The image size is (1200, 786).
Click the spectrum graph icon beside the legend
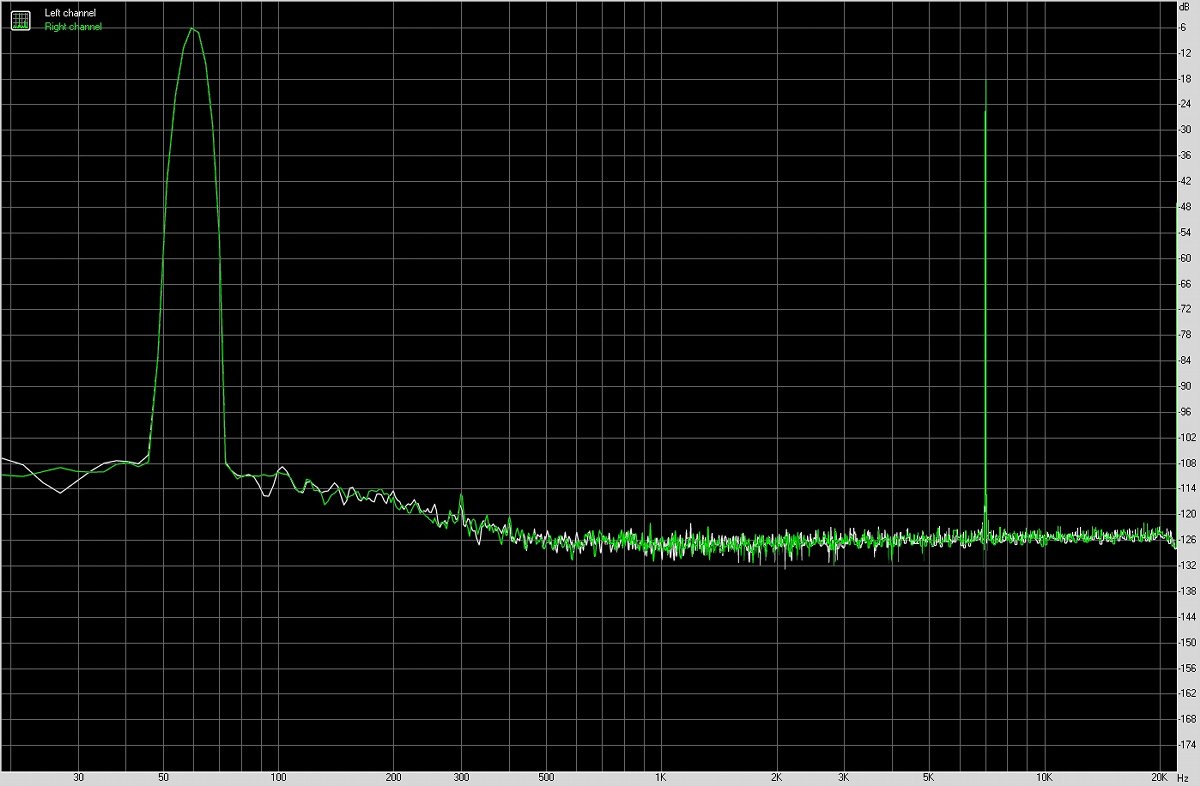click(x=21, y=19)
